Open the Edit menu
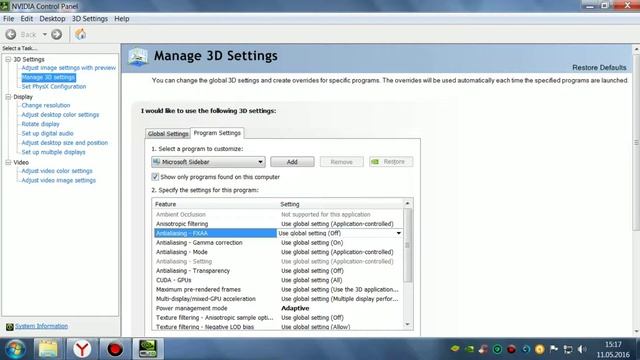This screenshot has width=640, height=360. click(27, 19)
